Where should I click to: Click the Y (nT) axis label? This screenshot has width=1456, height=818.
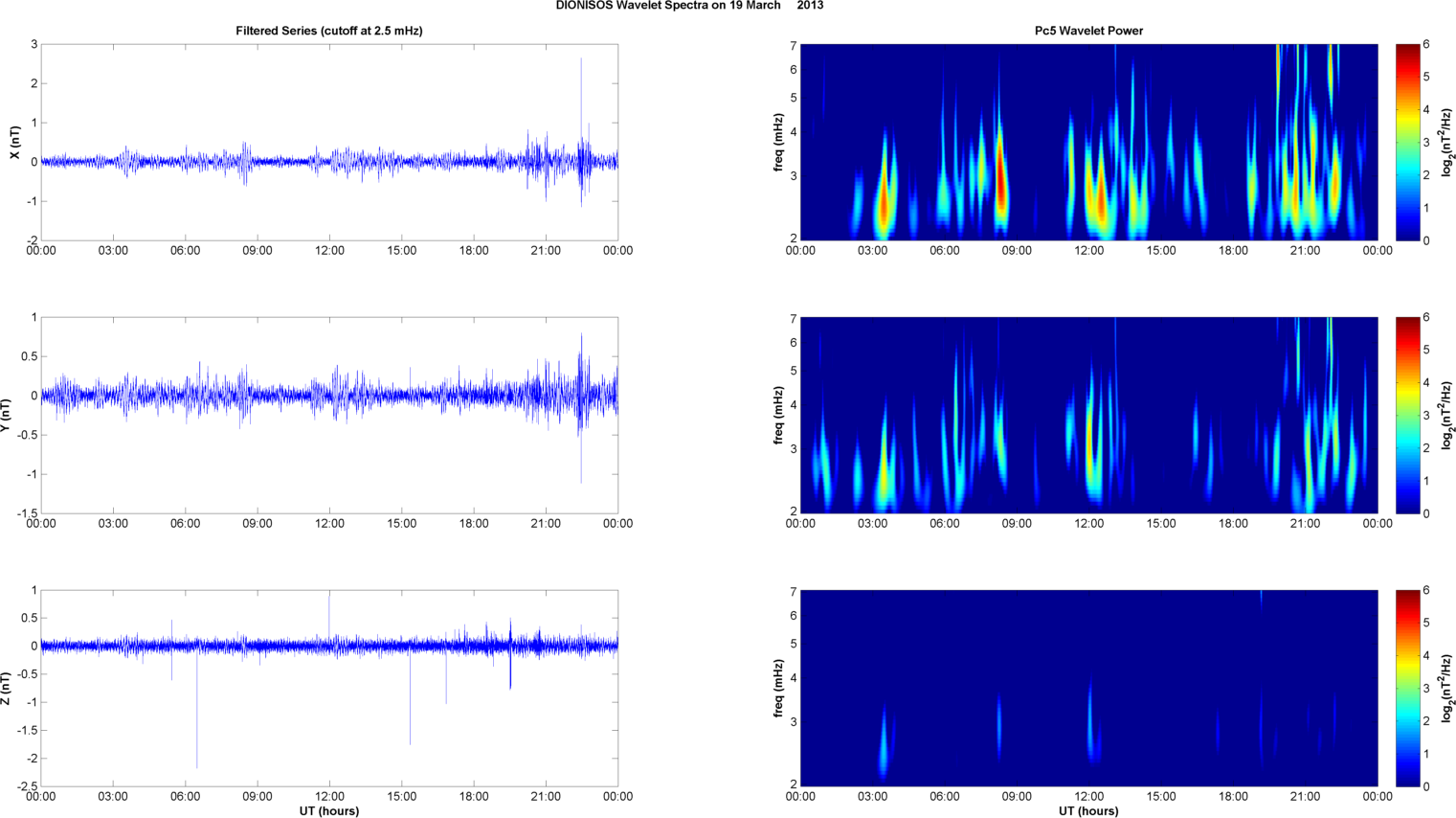click(x=6, y=415)
